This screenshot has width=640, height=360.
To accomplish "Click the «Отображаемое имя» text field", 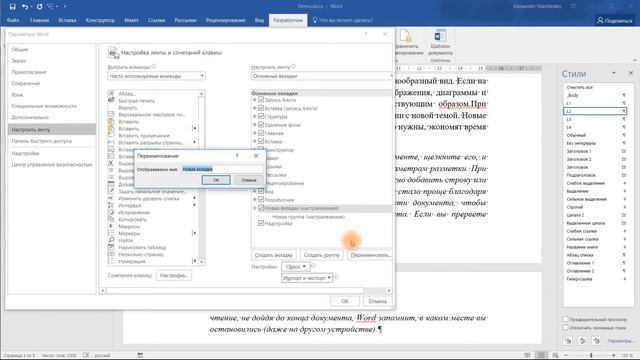I will point(222,169).
